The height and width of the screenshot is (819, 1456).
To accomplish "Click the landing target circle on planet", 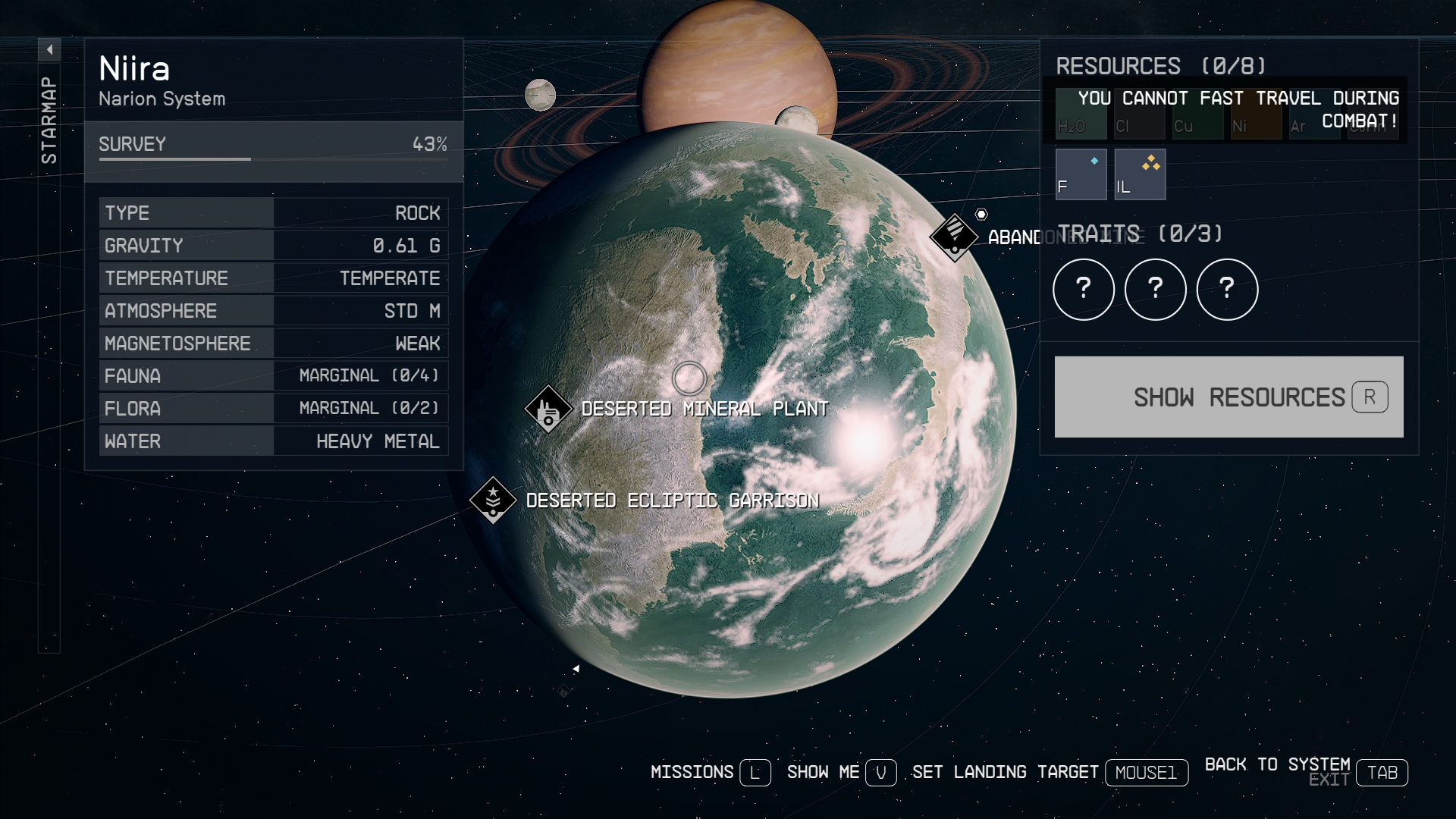I will pos(689,377).
